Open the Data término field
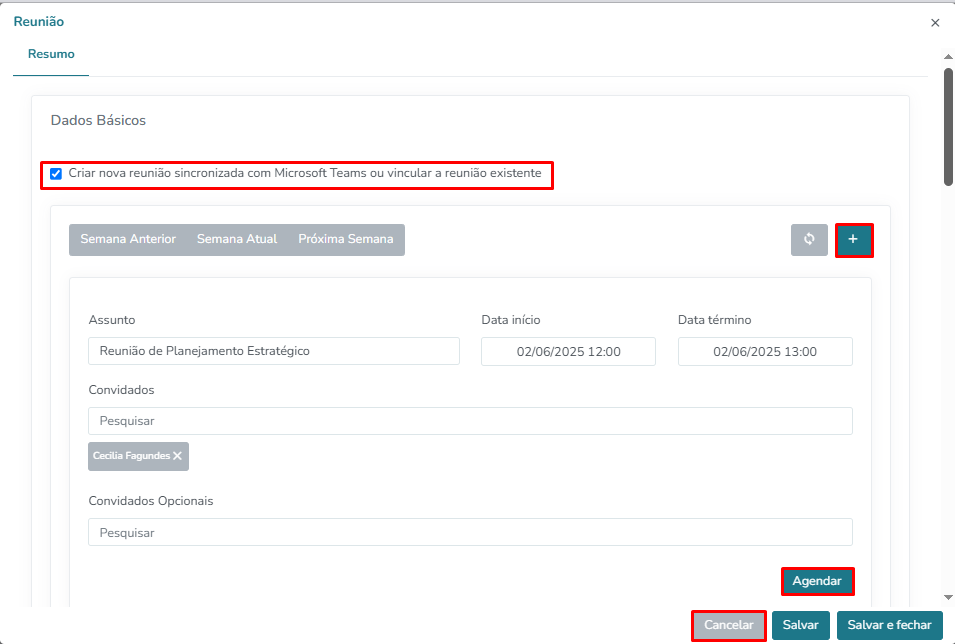 point(765,352)
